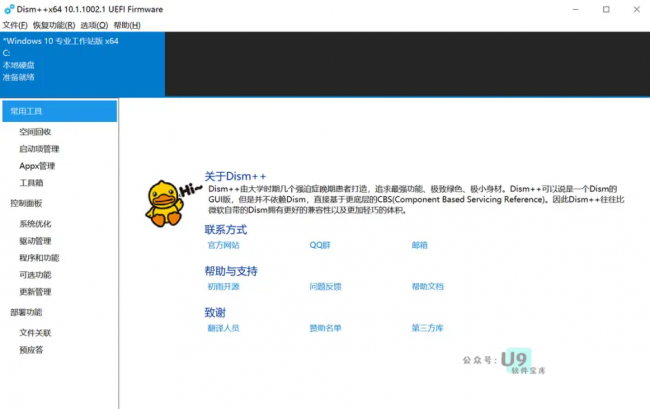Viewport: 650px width, 409px height.
Task: Open 启动项管理 in the sidebar
Action: (x=39, y=149)
